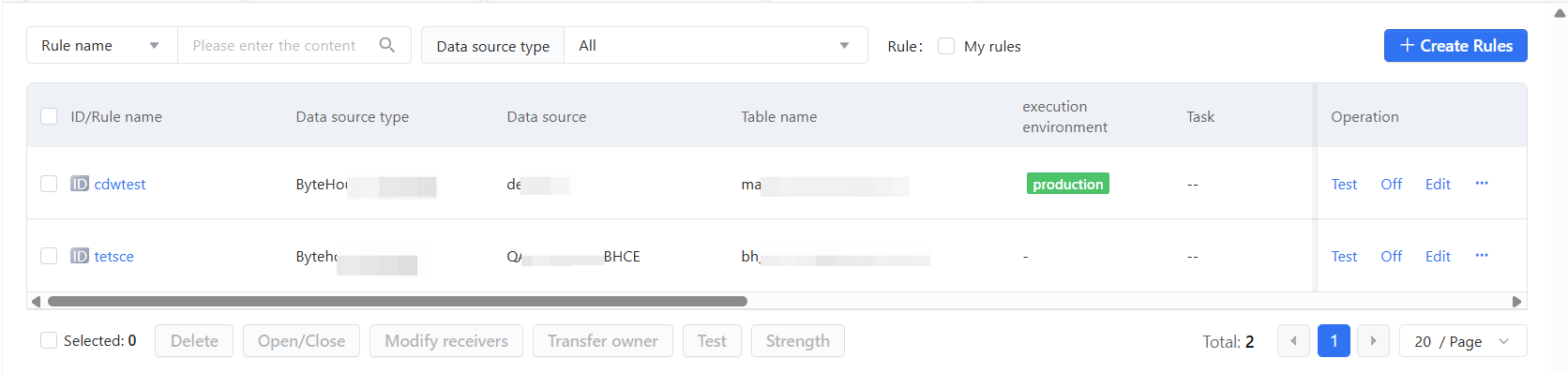Click the search magnifier icon

387,45
